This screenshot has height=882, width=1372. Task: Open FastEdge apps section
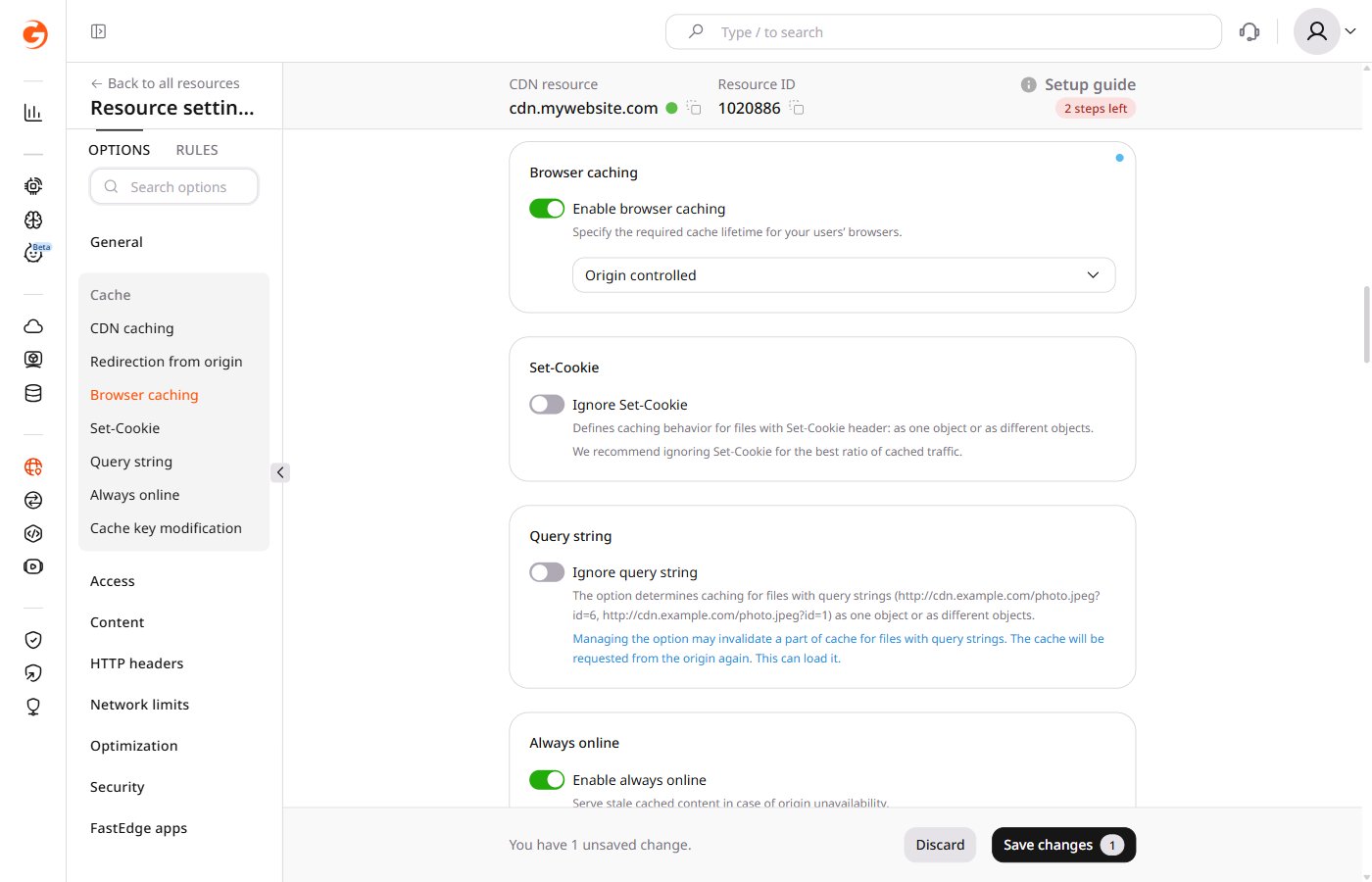click(138, 828)
